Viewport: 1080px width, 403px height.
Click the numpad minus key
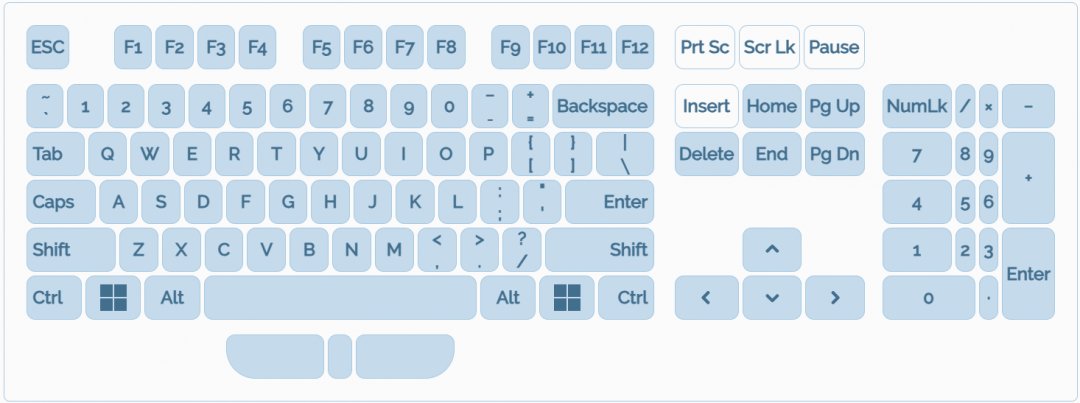[x=1028, y=106]
